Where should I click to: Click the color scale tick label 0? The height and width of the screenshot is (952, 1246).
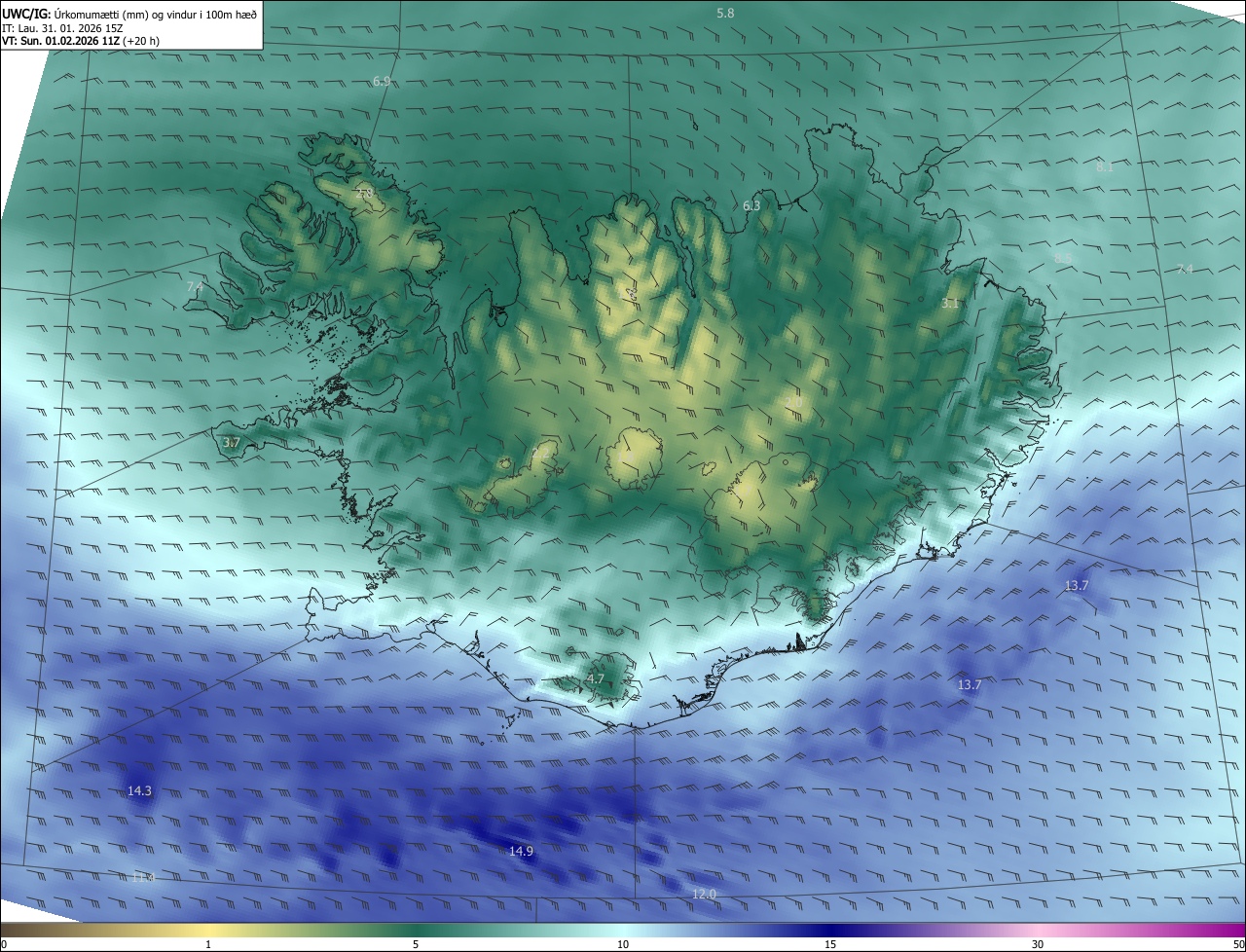pyautogui.click(x=4, y=944)
